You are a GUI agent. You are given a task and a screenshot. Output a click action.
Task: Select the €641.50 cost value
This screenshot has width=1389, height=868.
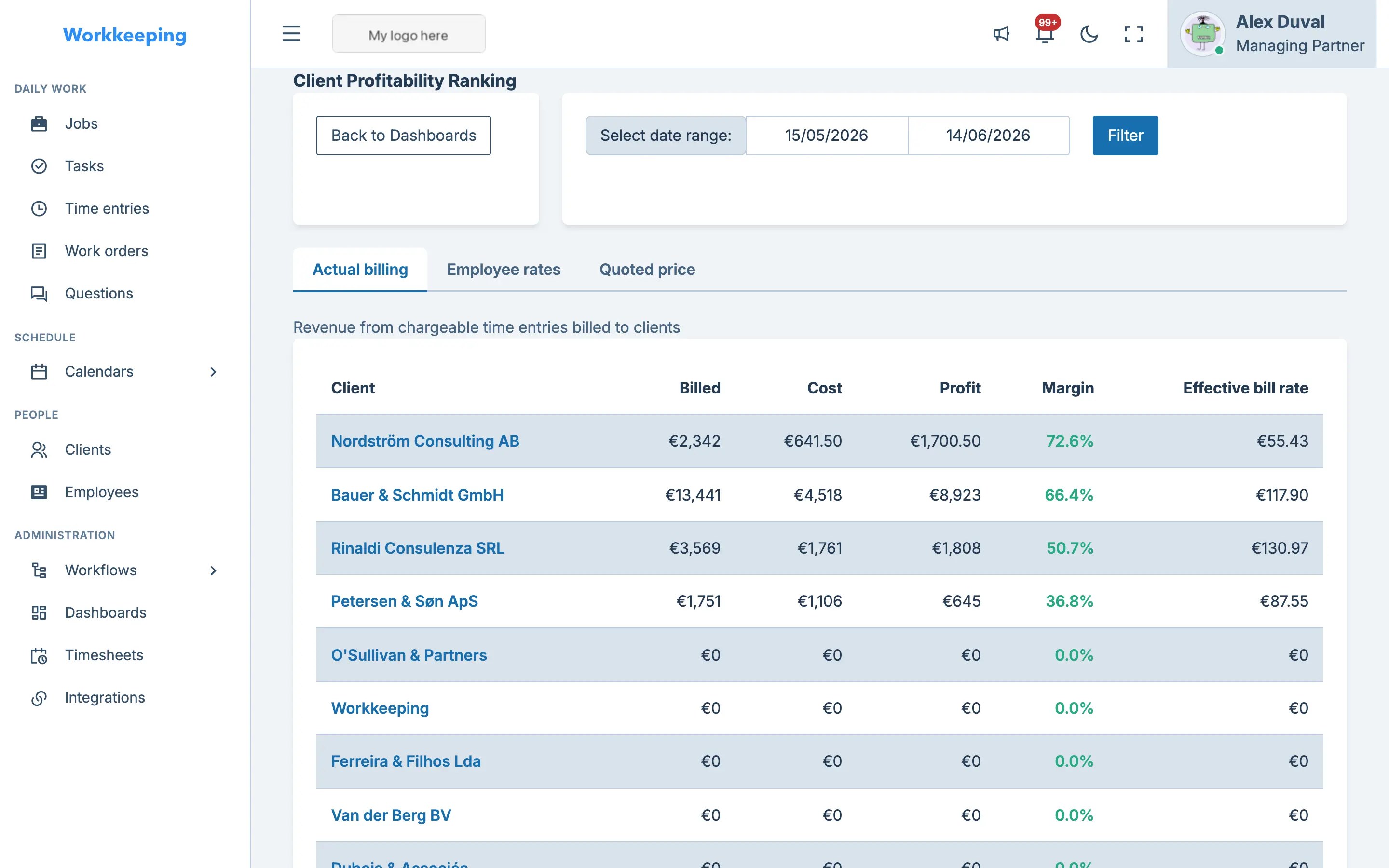pos(813,441)
